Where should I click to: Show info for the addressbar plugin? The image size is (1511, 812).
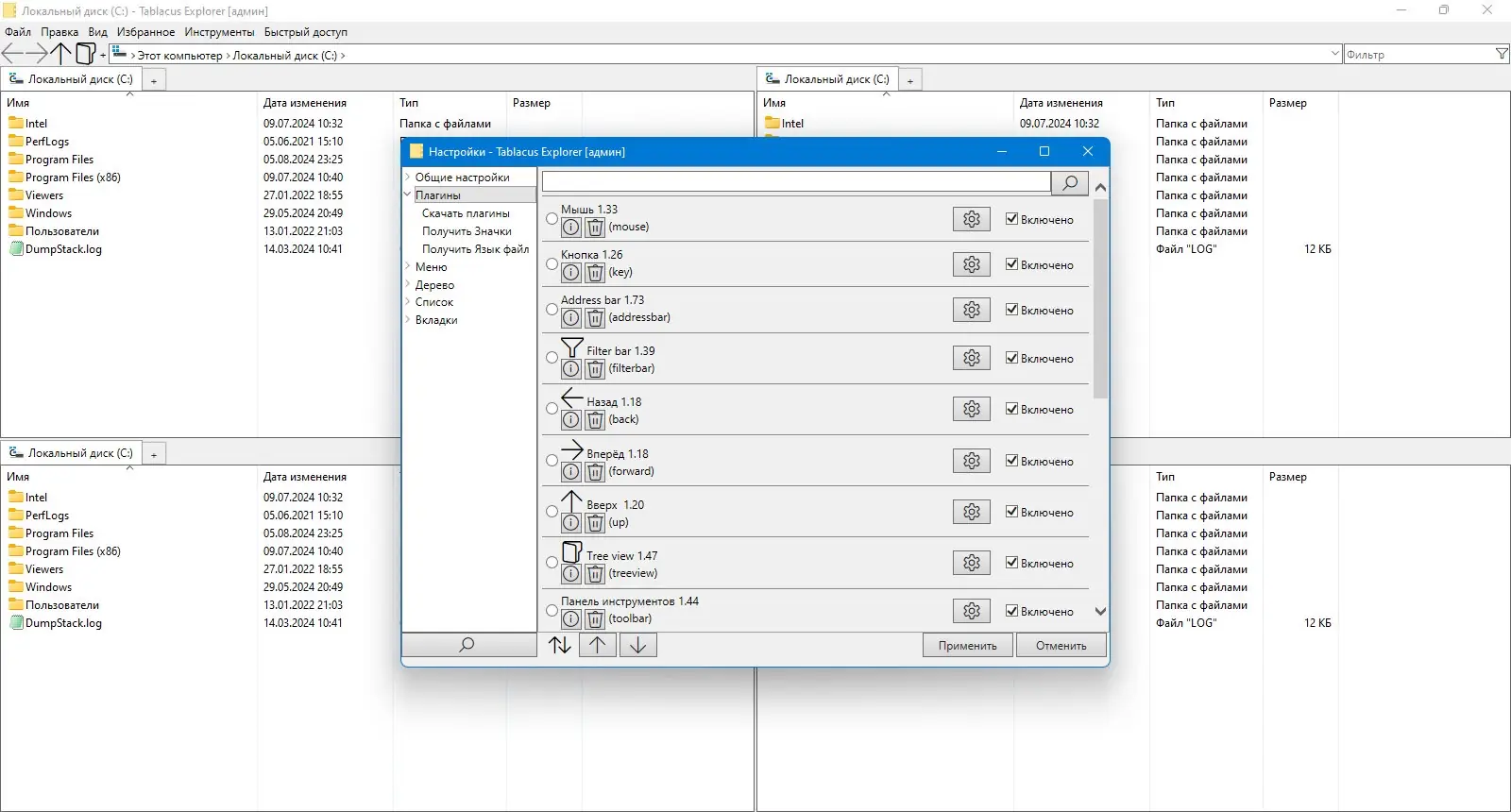pyautogui.click(x=571, y=318)
